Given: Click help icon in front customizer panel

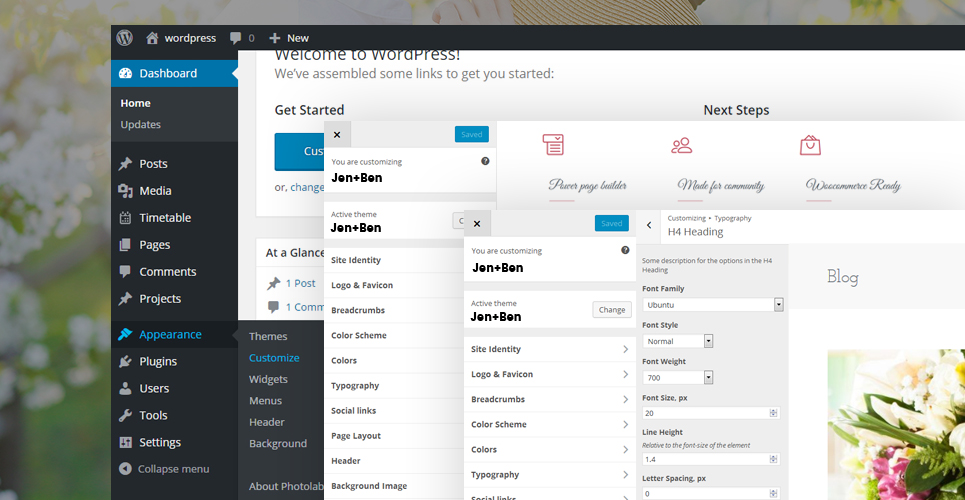Looking at the screenshot, I should (x=625, y=250).
